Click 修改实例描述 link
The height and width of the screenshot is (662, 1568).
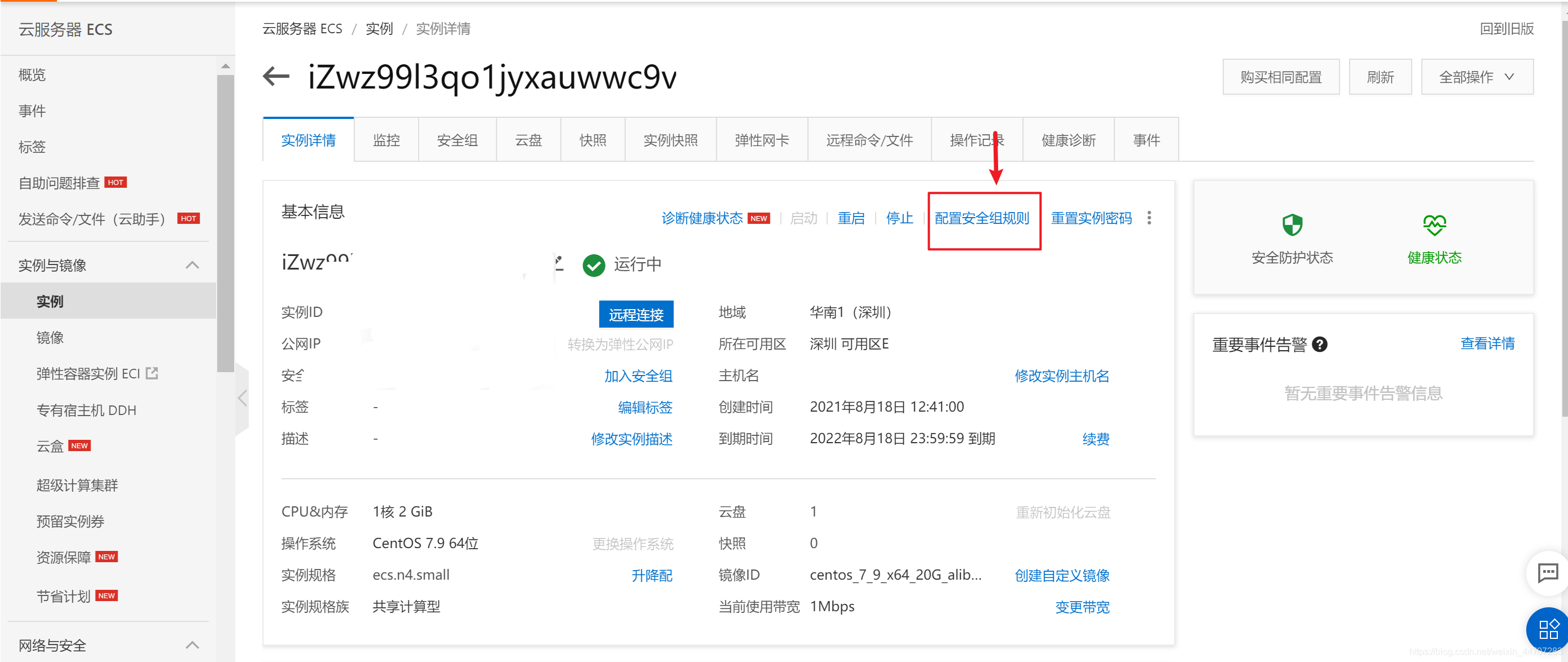point(631,439)
